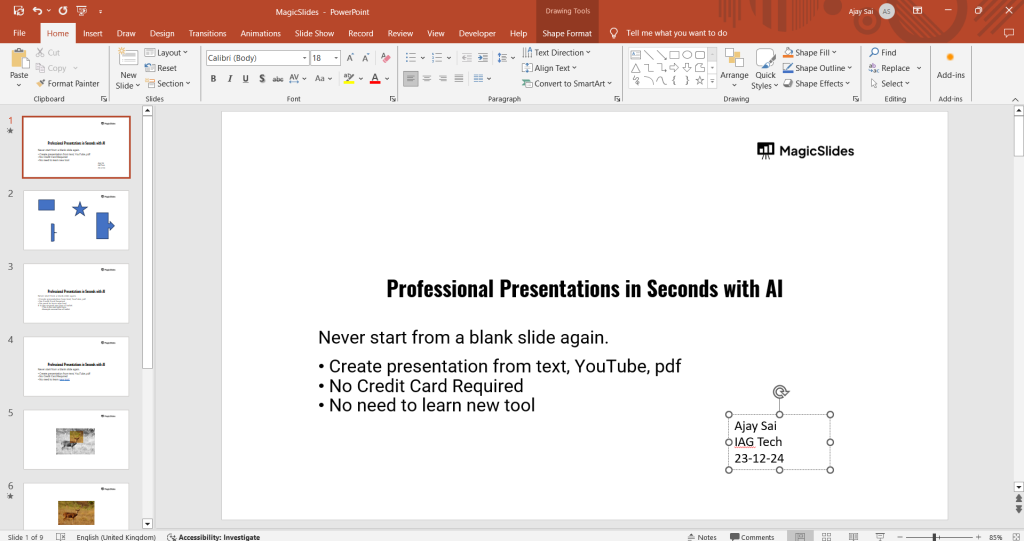Switch to Normal view in status bar
Viewport: 1024px width, 541px height.
pyautogui.click(x=799, y=536)
